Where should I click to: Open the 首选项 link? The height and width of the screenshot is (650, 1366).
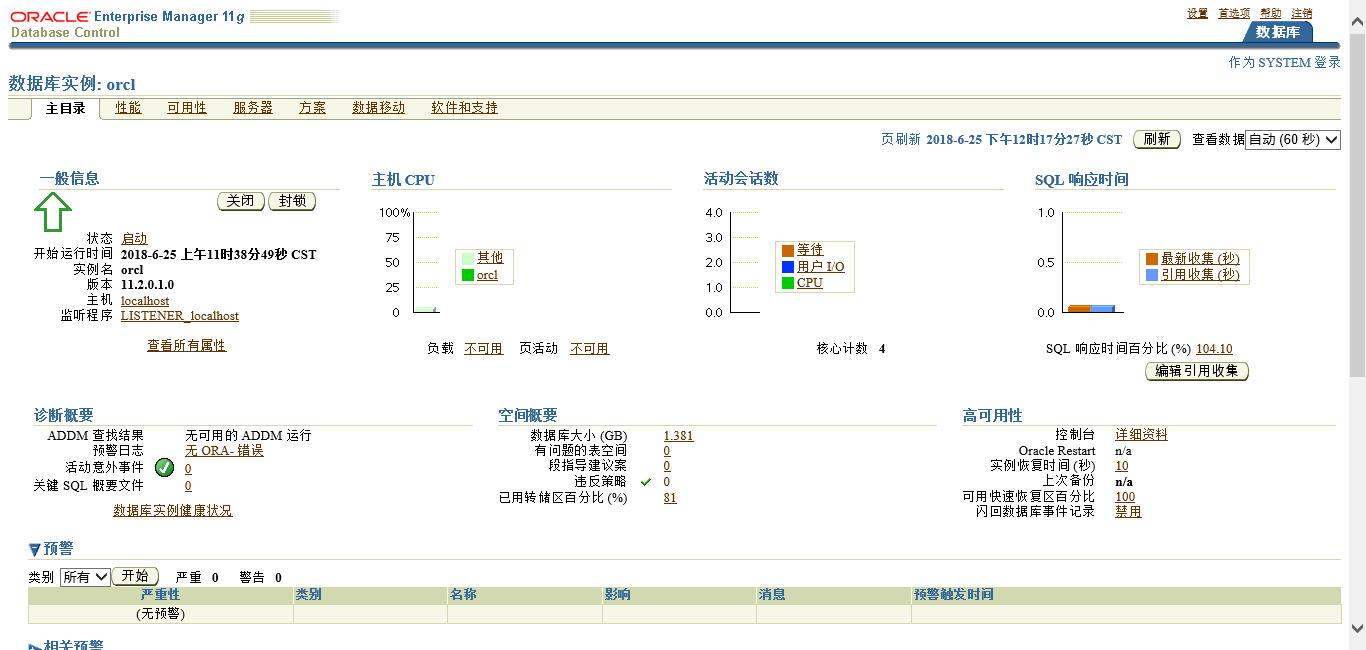pos(1234,13)
